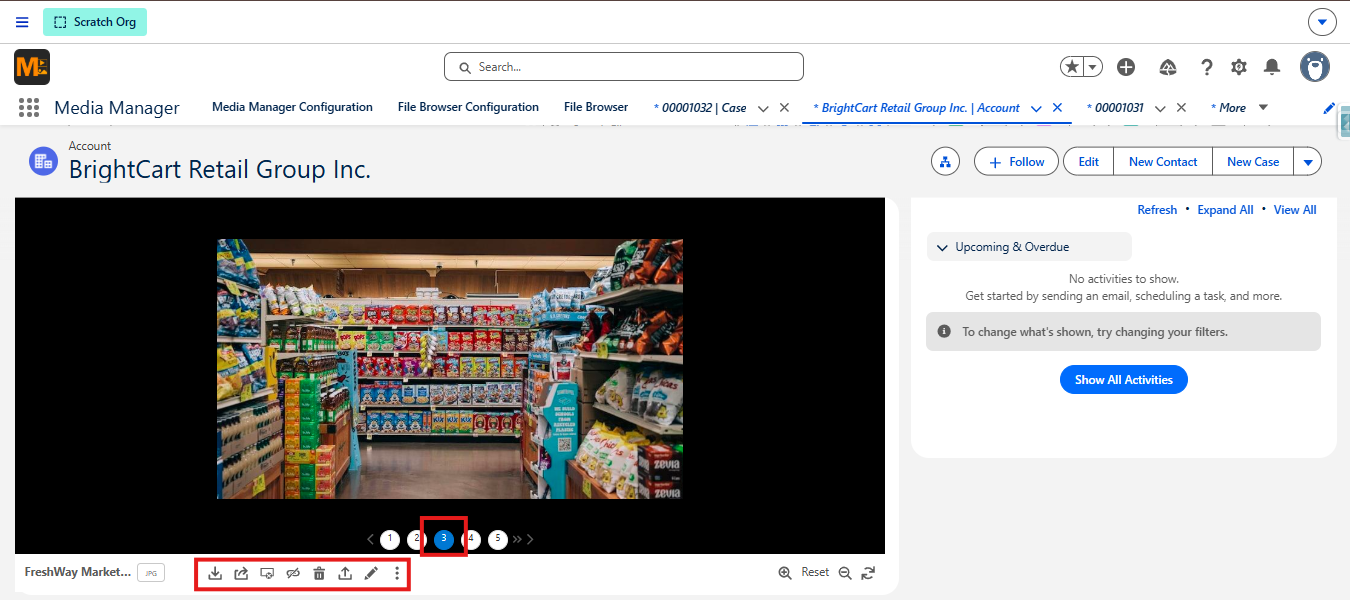Click the Expand All link
The width and height of the screenshot is (1350, 600).
pyautogui.click(x=1225, y=210)
